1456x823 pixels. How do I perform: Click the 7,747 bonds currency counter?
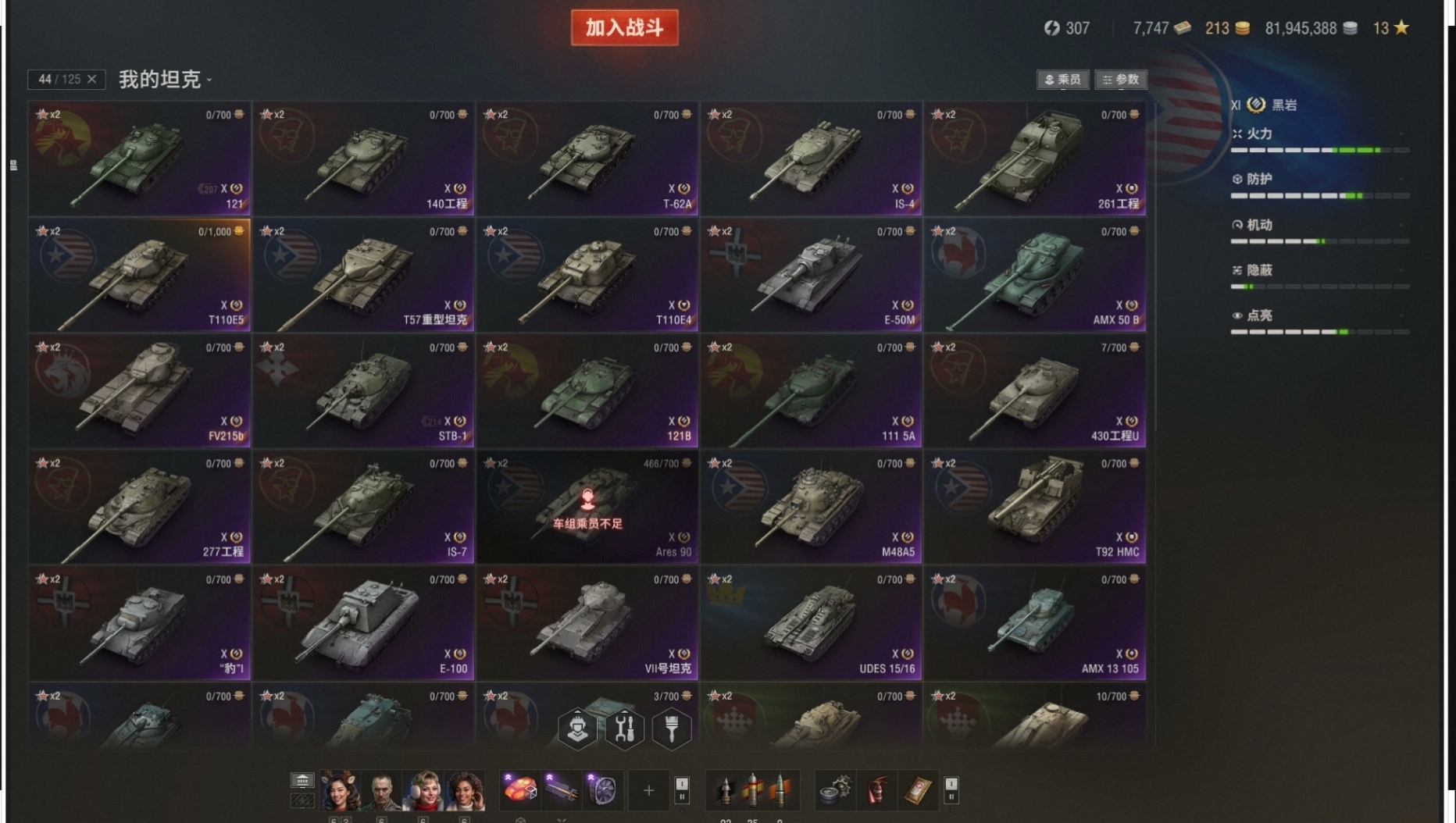[x=1162, y=28]
